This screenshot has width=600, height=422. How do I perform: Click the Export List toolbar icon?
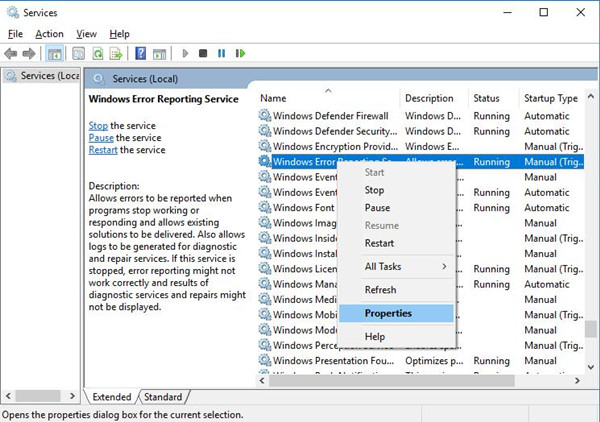click(x=116, y=54)
